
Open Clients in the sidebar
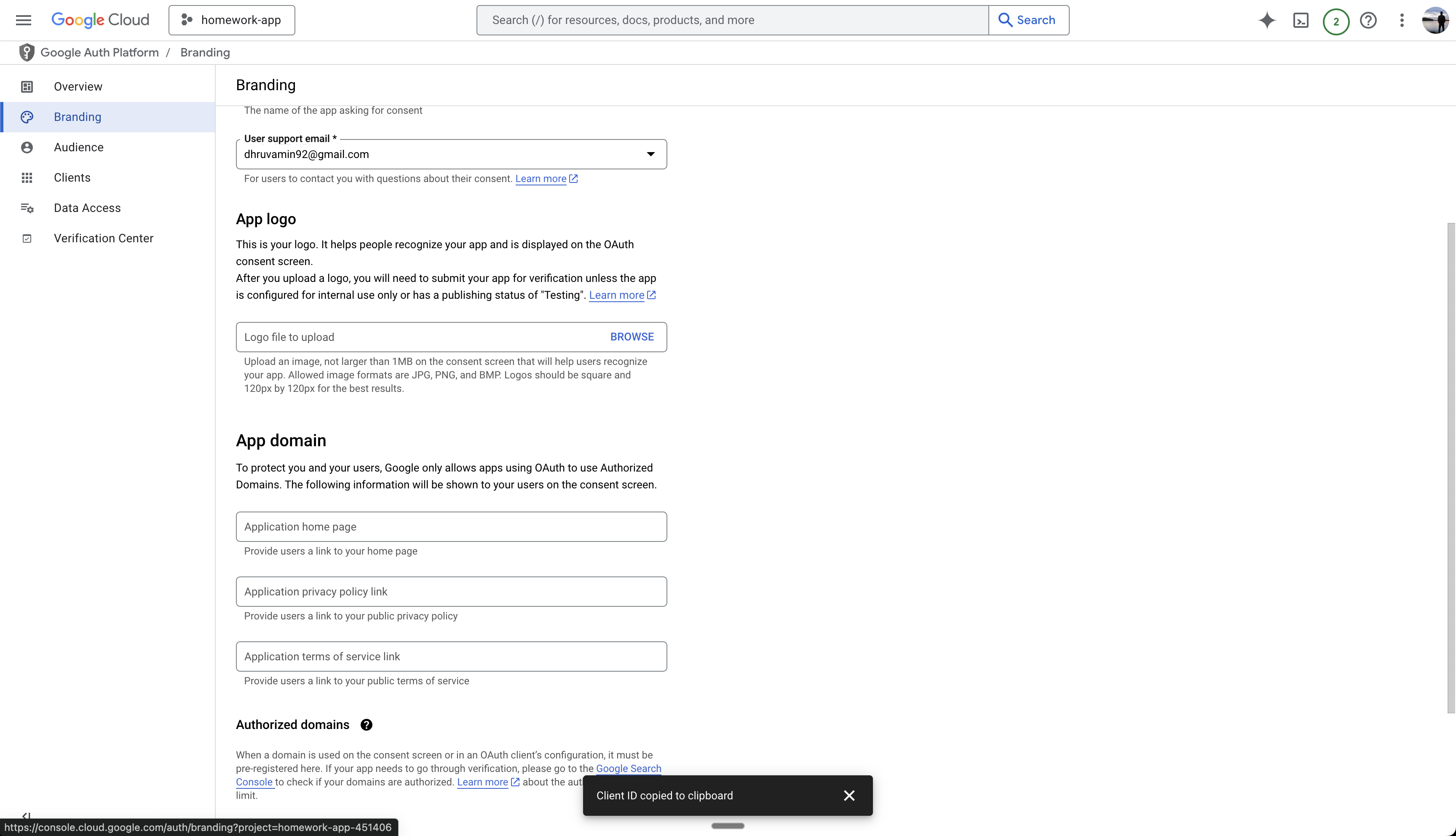108,178
